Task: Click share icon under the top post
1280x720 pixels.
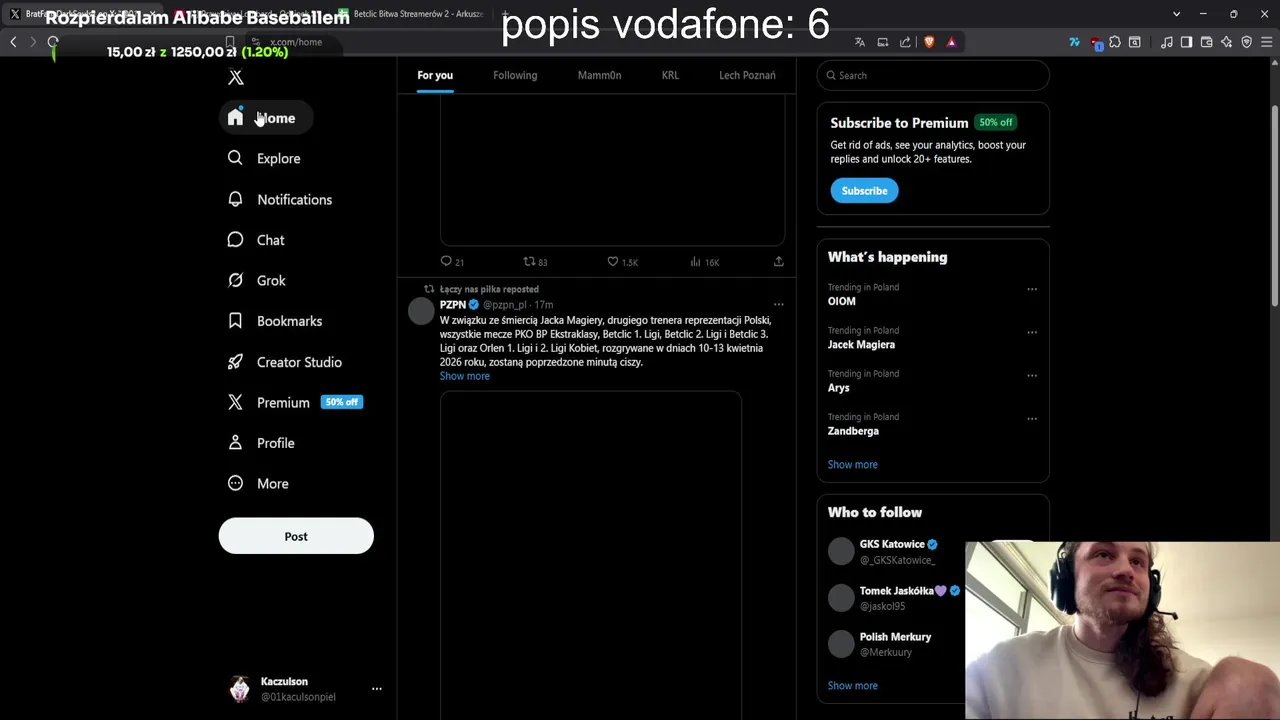Action: (x=778, y=262)
